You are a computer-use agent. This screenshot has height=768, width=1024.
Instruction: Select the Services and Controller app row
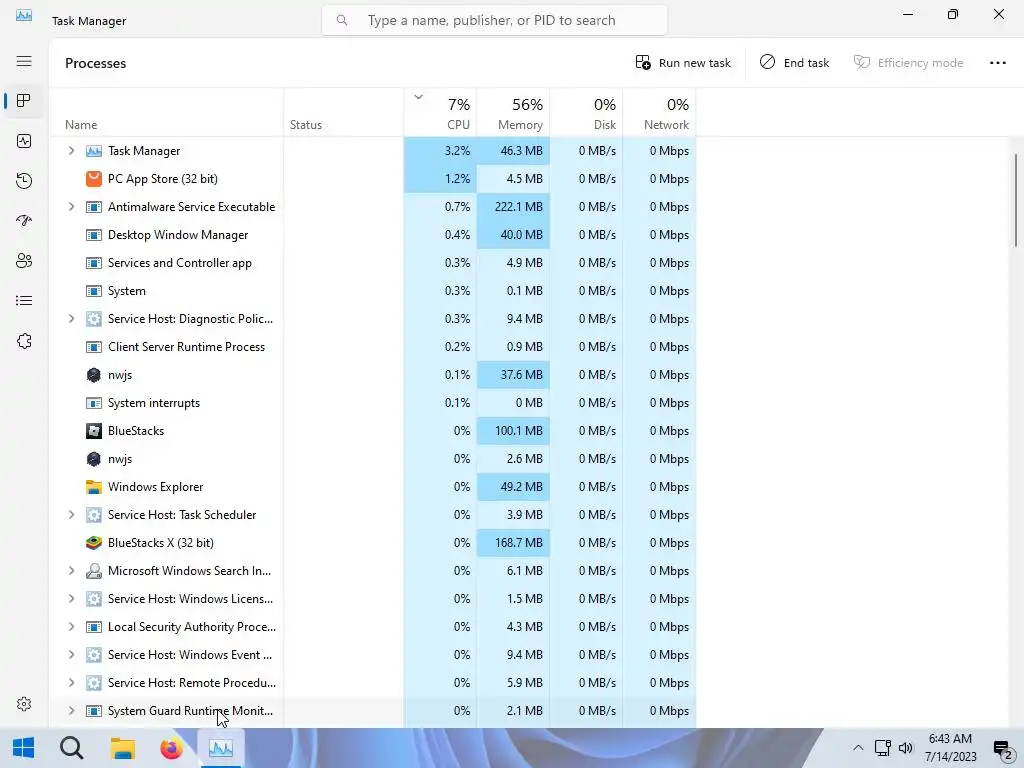373,263
